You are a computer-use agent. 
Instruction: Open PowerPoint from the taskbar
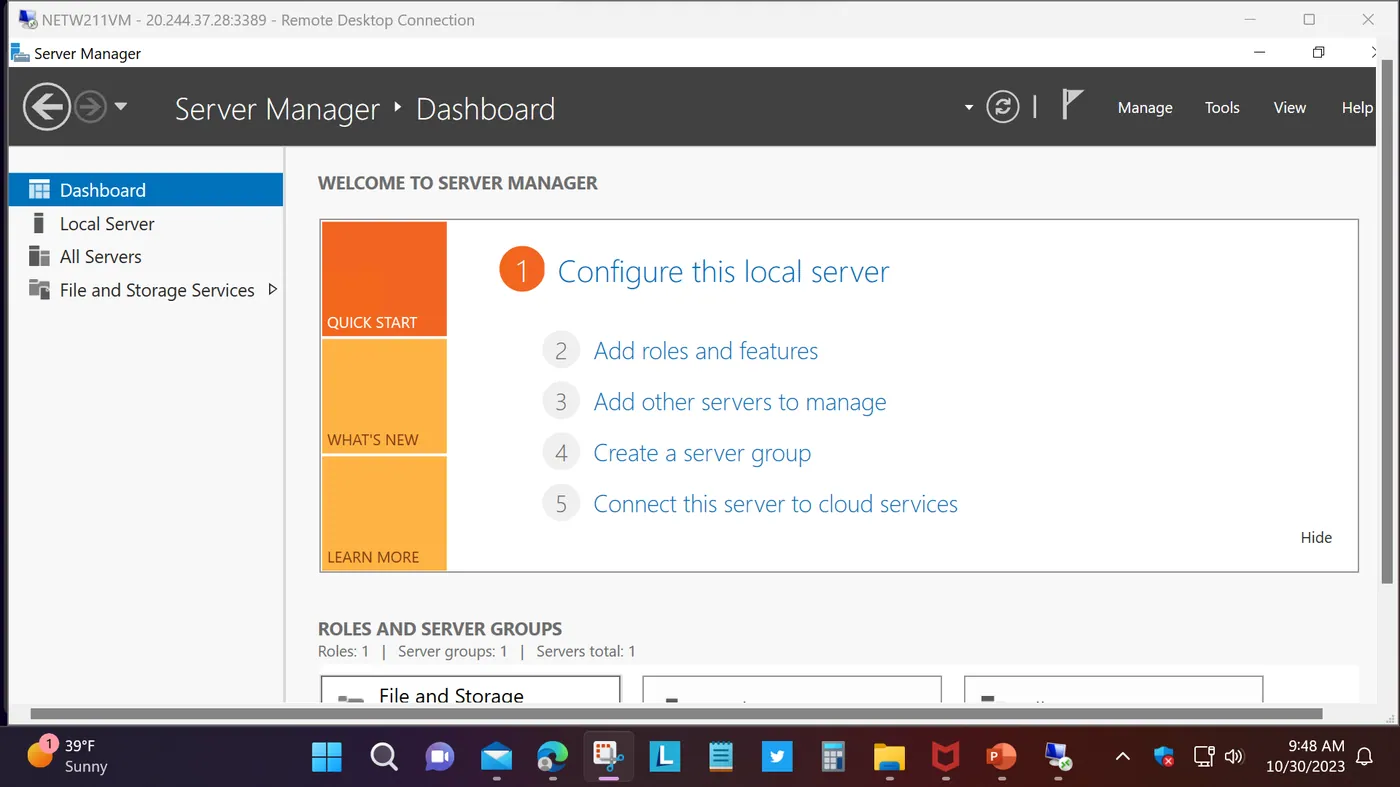[x=1001, y=757]
